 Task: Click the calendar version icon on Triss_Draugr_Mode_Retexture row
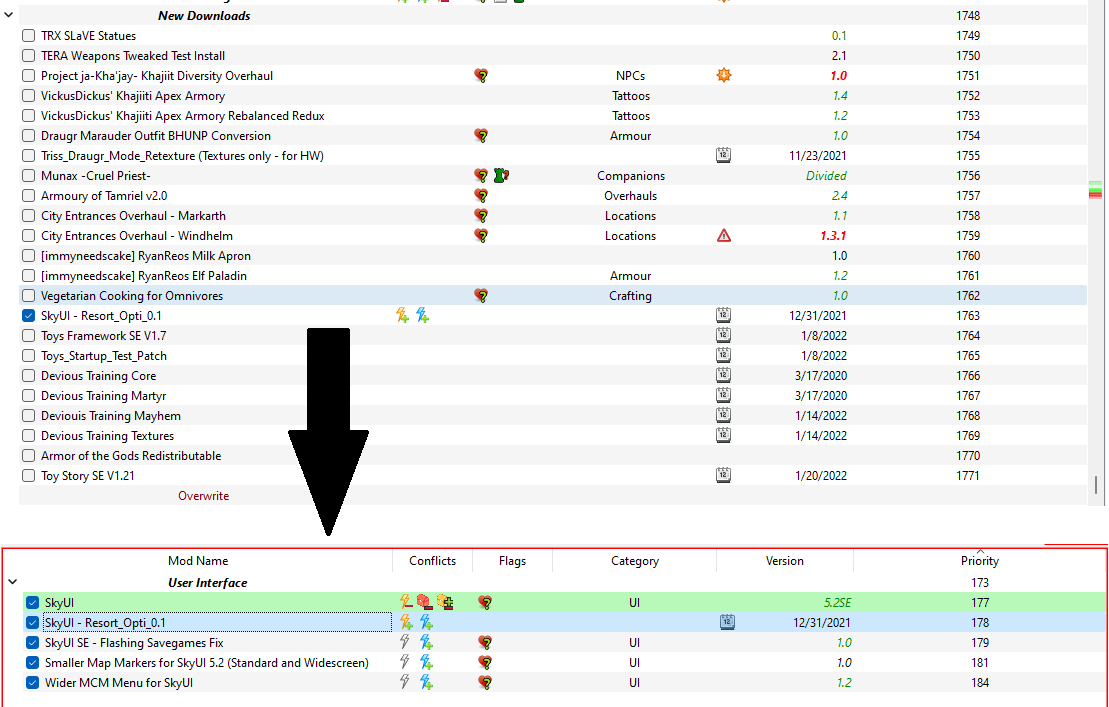click(723, 156)
